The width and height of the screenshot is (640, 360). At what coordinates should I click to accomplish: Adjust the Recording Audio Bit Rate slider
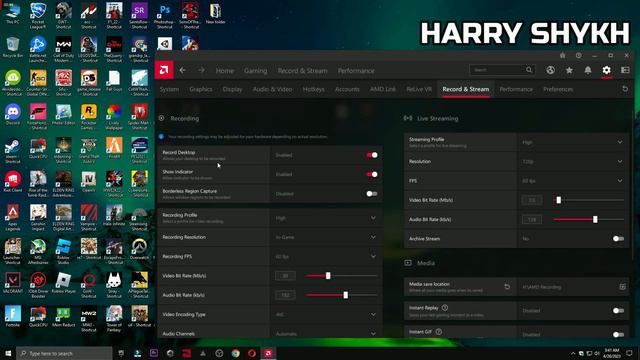point(346,295)
